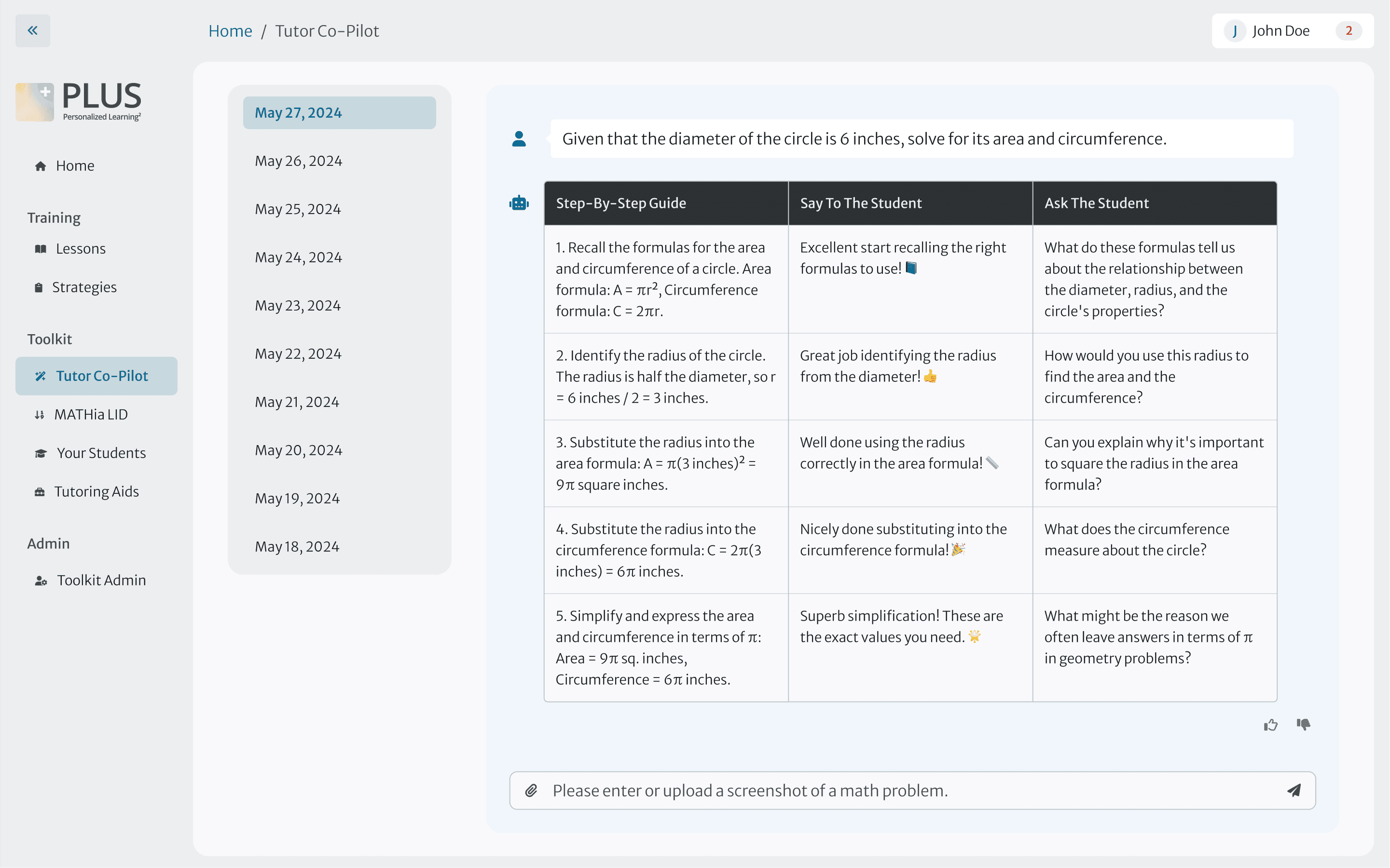The height and width of the screenshot is (868, 1390).
Task: Send the message with paper plane icon
Action: pyautogui.click(x=1294, y=790)
